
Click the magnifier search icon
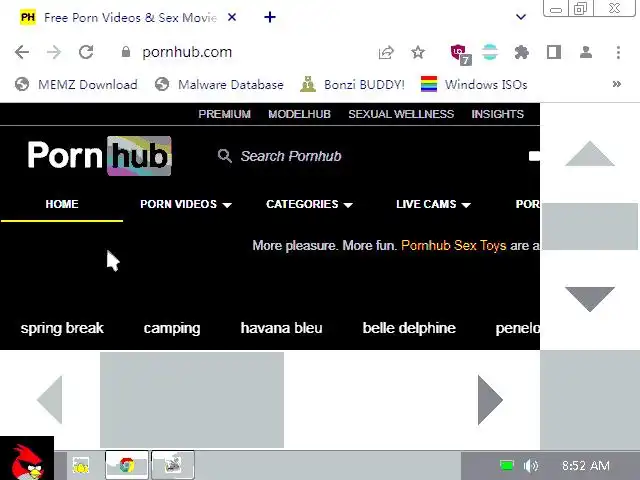click(224, 156)
